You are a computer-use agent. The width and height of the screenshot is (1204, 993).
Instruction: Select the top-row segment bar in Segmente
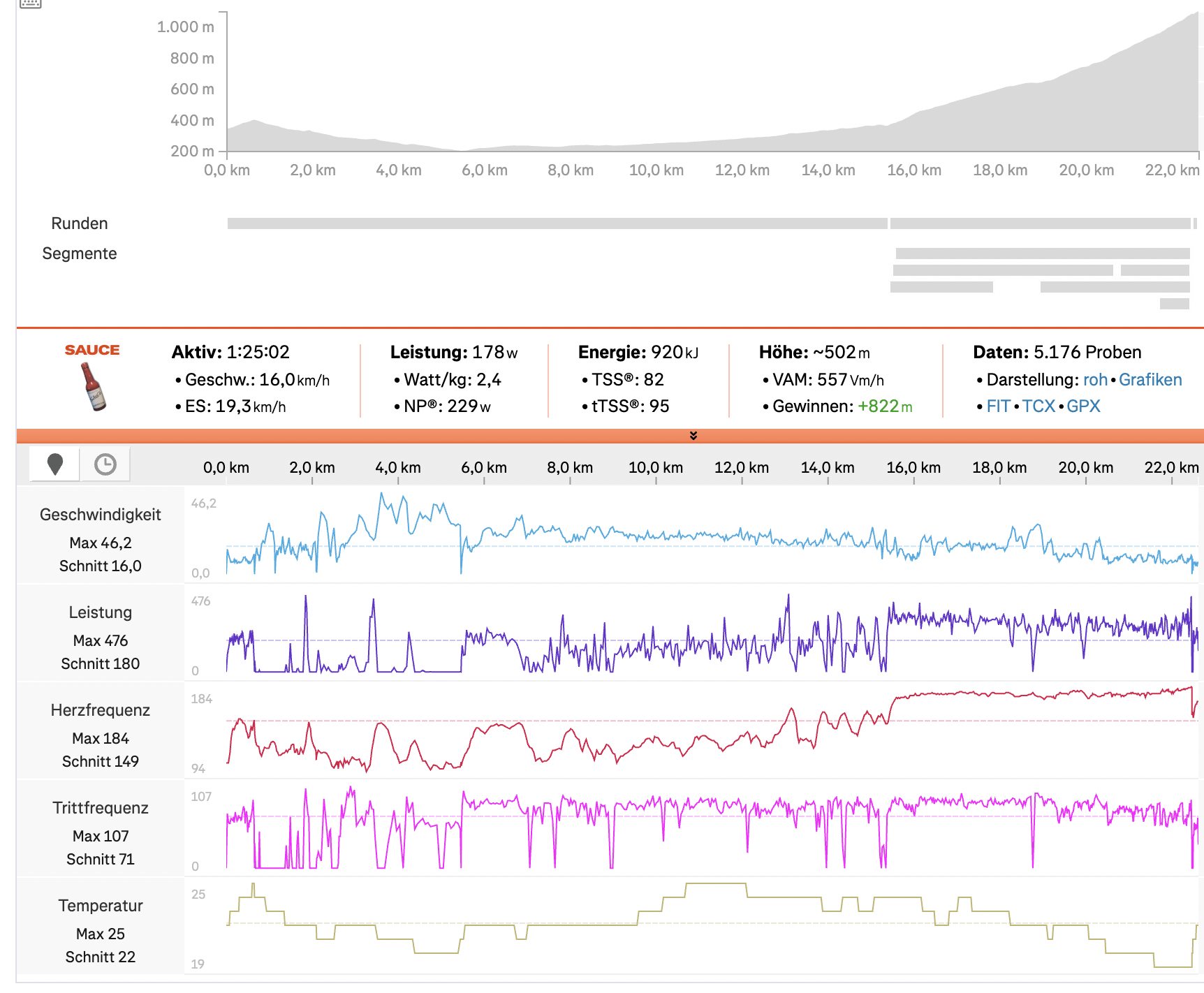tap(1043, 253)
